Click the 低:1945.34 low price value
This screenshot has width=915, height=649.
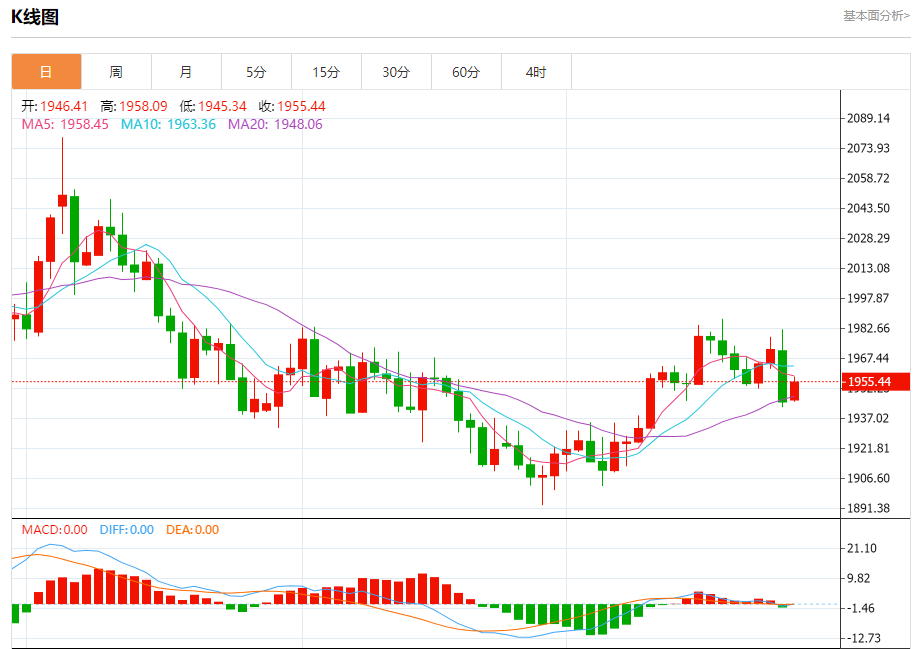tap(213, 106)
